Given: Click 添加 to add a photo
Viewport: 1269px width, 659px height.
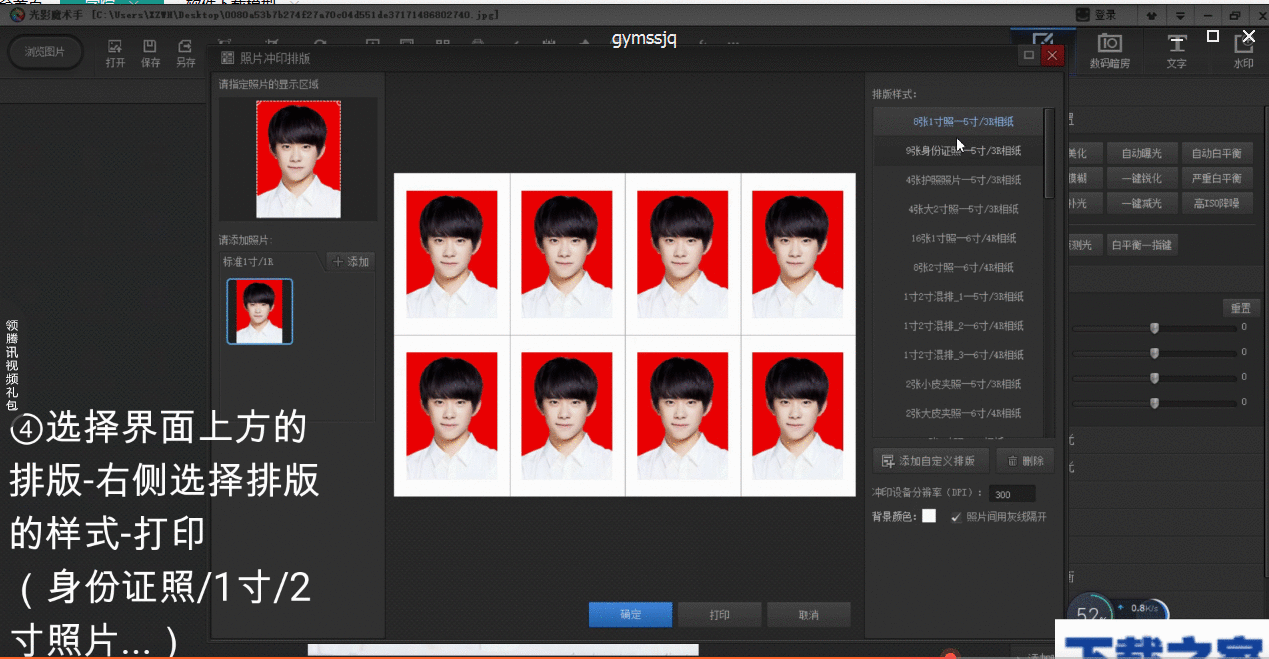Looking at the screenshot, I should pos(351,262).
